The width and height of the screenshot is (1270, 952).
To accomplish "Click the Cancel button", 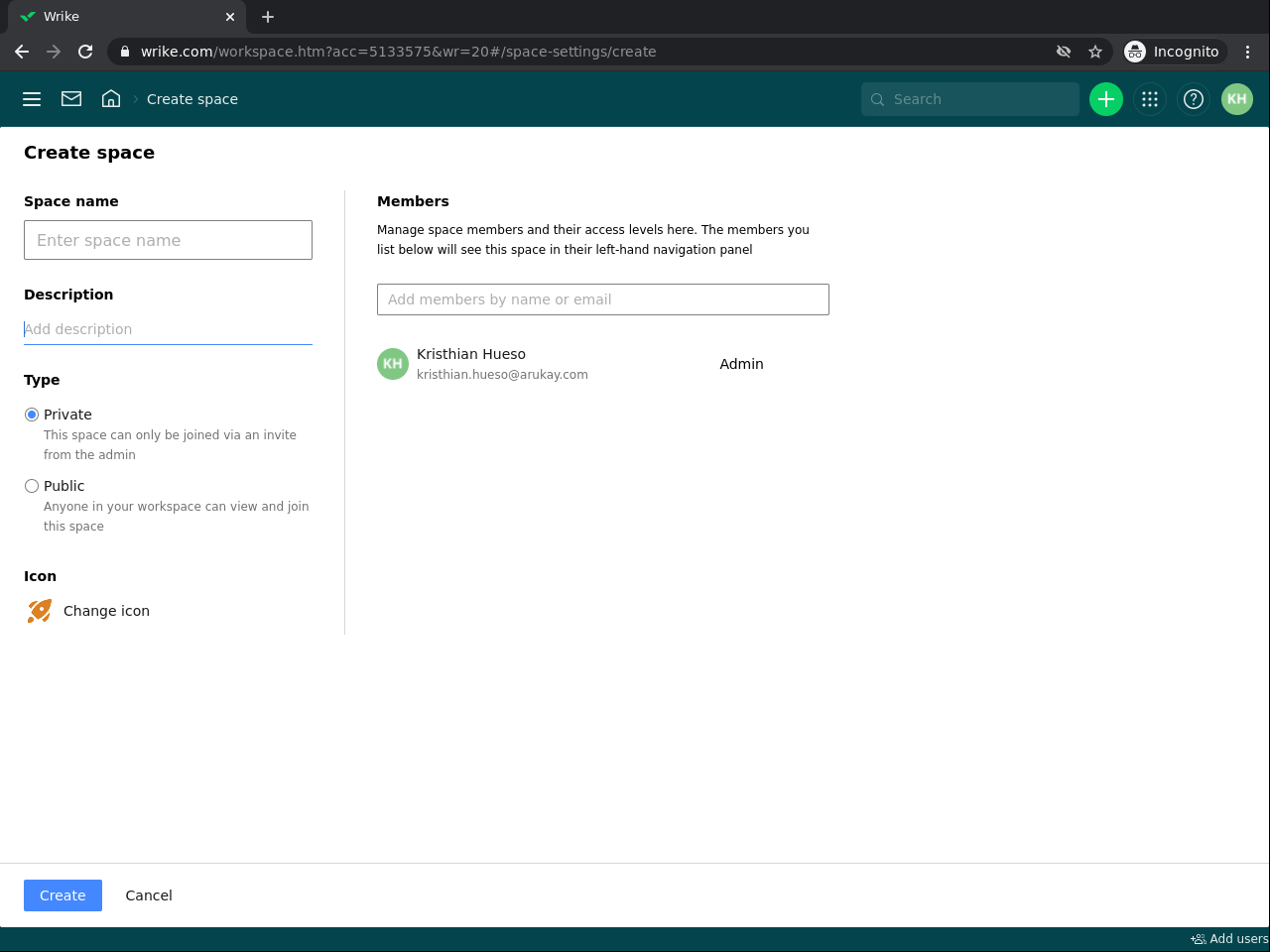I will coord(149,895).
